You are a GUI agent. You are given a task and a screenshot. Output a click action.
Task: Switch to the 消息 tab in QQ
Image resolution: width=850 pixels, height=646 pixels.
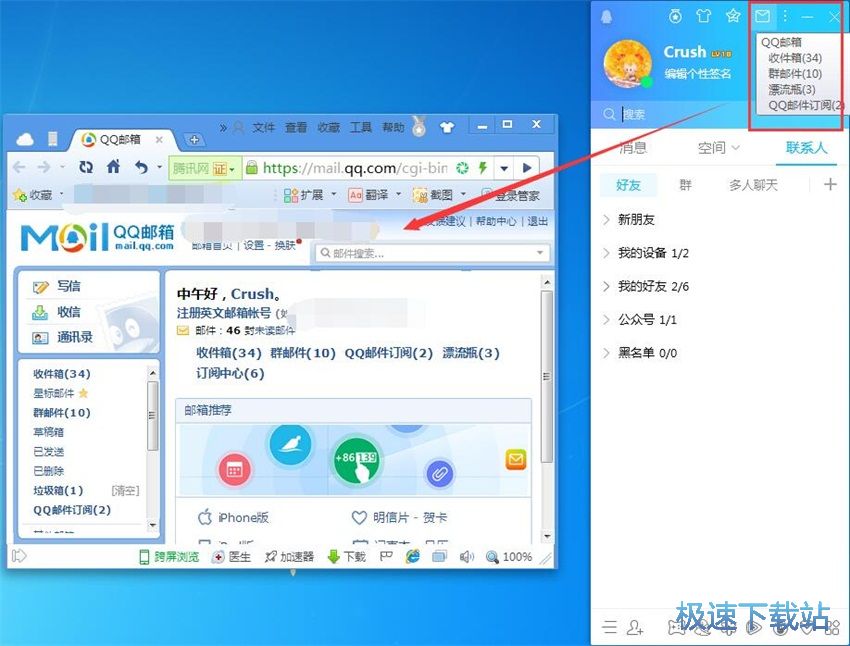[x=633, y=147]
